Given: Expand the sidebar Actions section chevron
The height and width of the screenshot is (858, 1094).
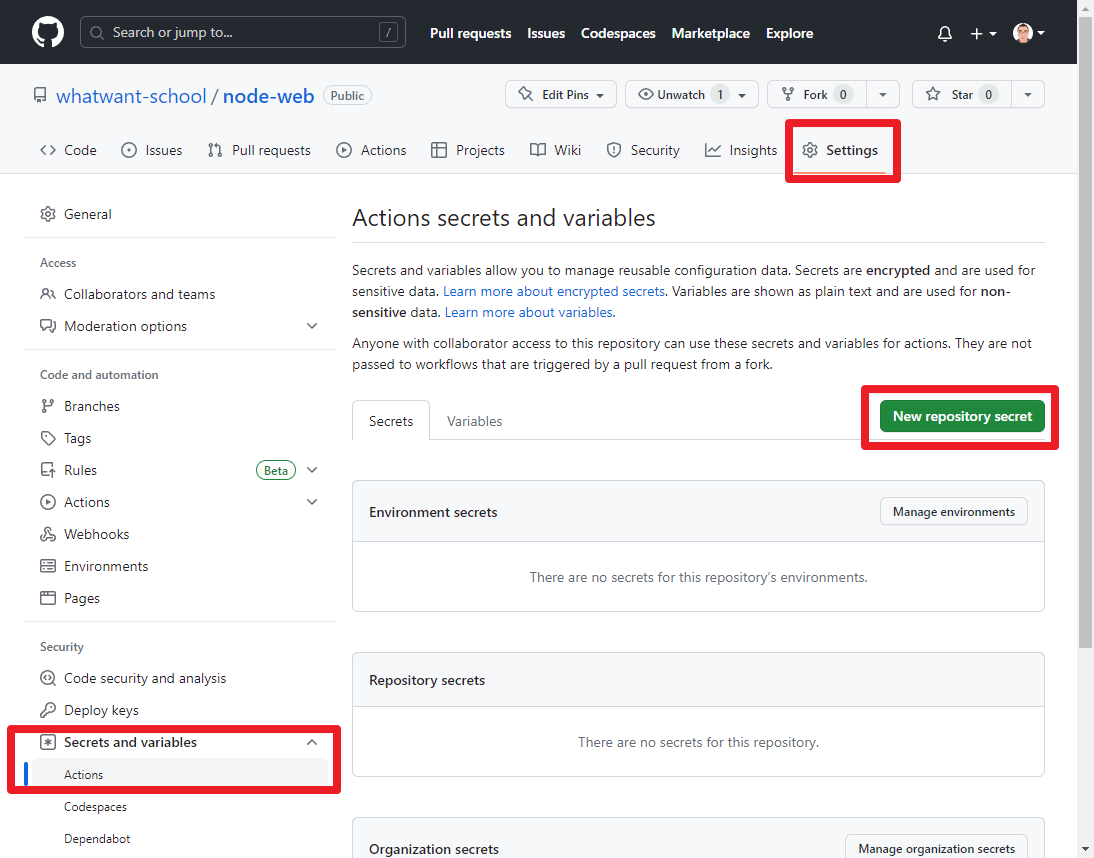Looking at the screenshot, I should pos(312,502).
